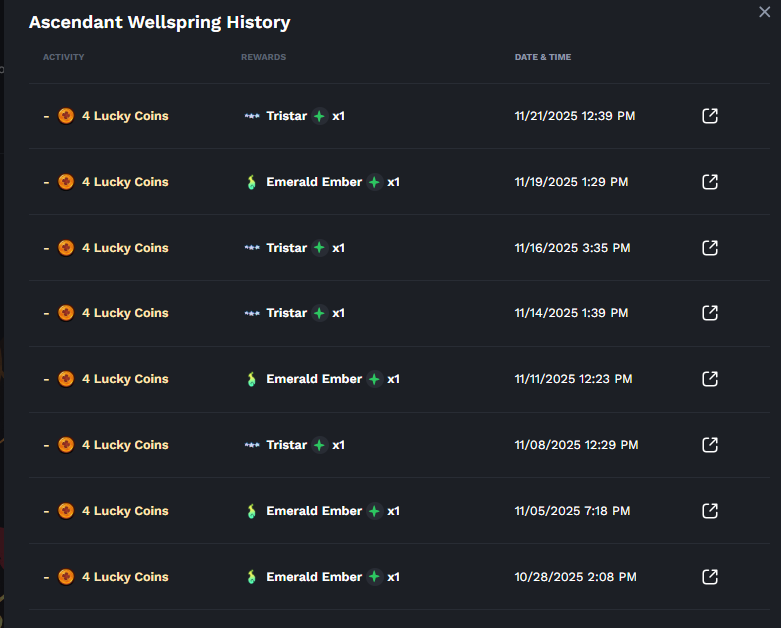This screenshot has width=781, height=628.
Task: Select date text 11/16/2025 3:35 PM
Action: click(572, 248)
